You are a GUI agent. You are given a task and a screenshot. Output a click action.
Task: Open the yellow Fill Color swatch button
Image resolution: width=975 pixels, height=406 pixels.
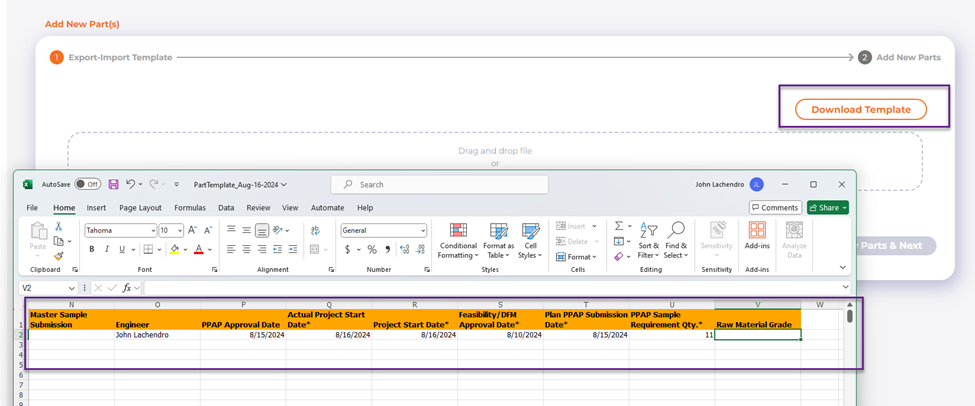(174, 249)
